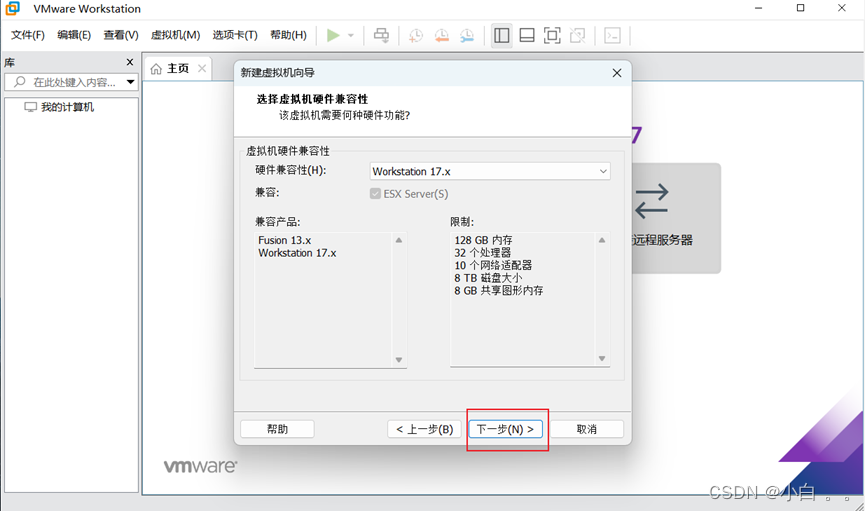Open 选项卡(T) menu
The width and height of the screenshot is (865, 511).
coord(235,35)
